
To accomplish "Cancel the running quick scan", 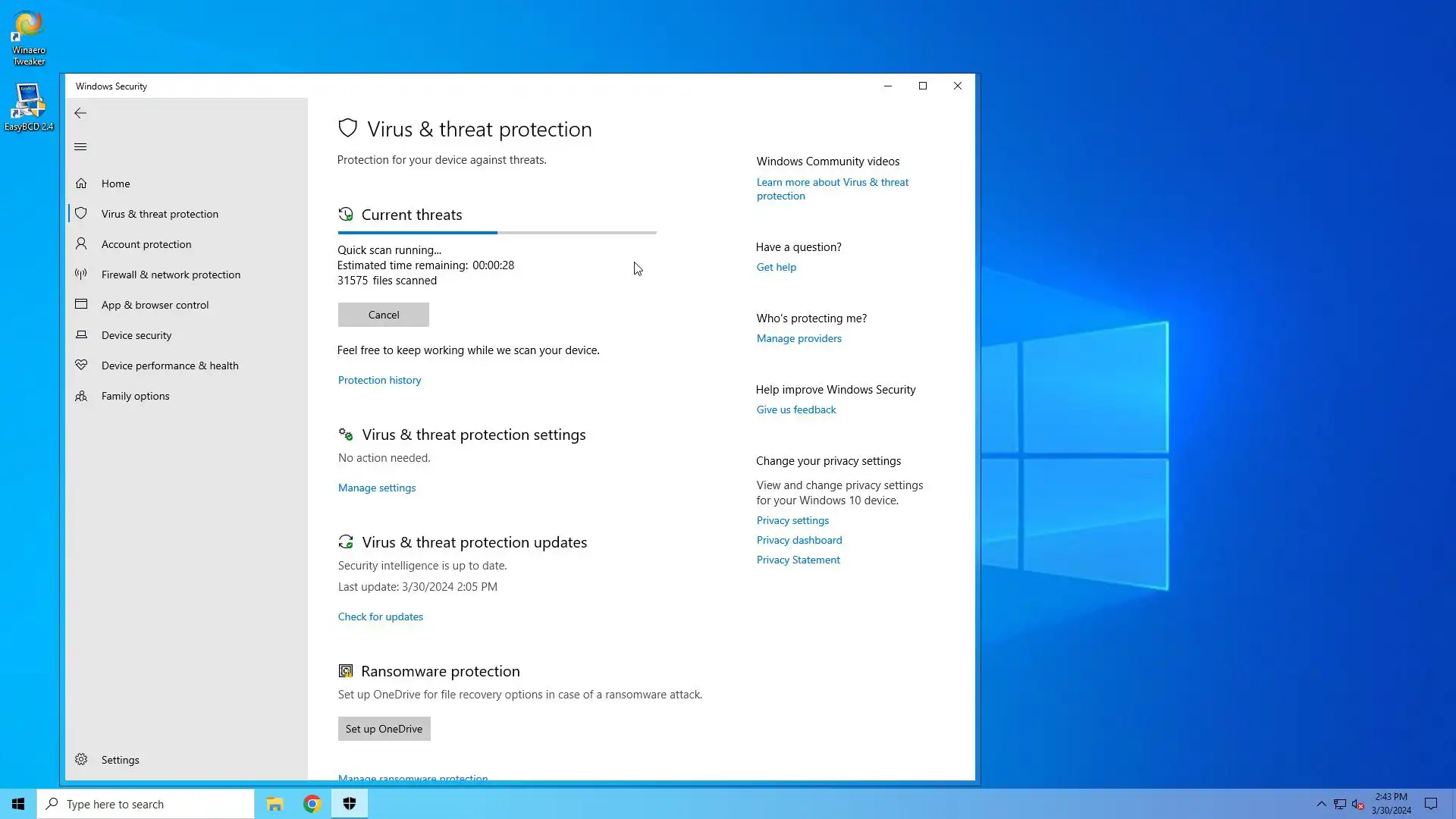I will coord(383,315).
